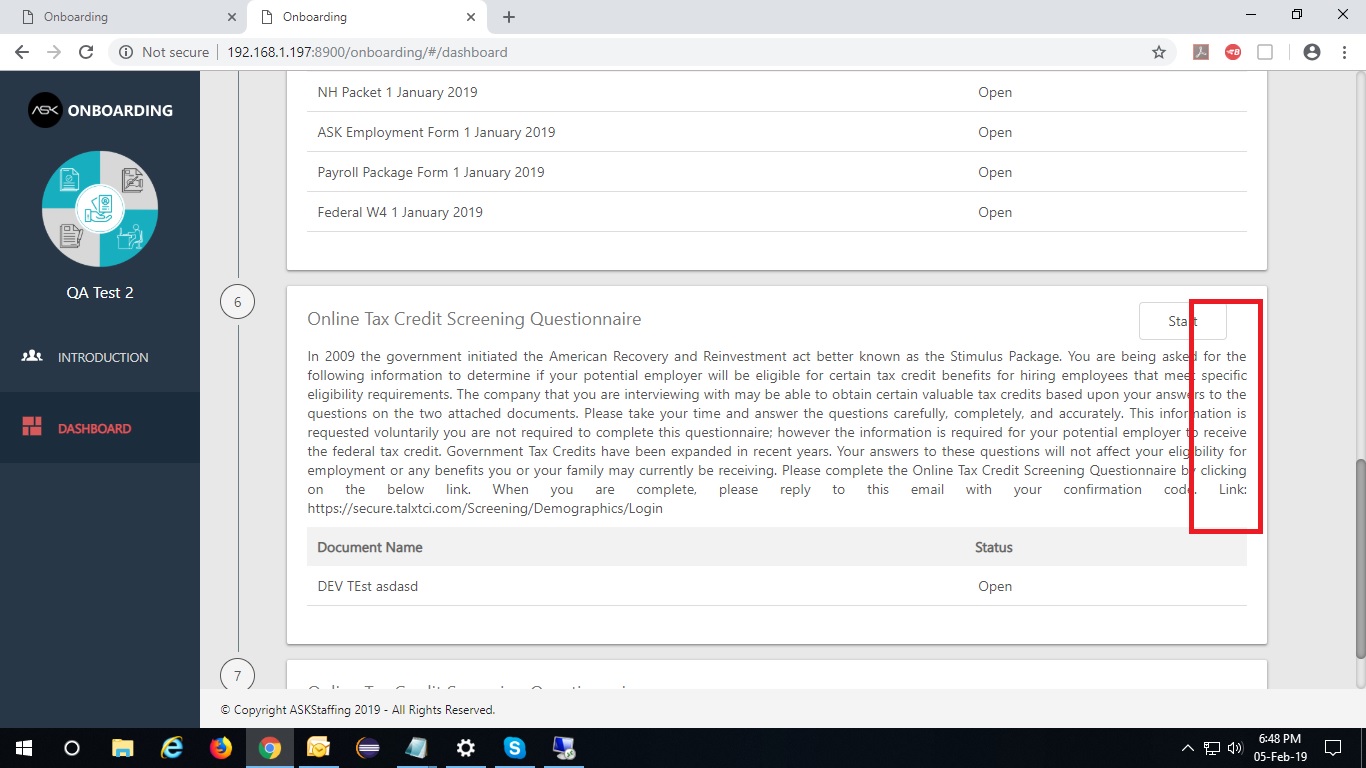Open the Windows Start menu
This screenshot has height=768, width=1366.
coord(24,748)
